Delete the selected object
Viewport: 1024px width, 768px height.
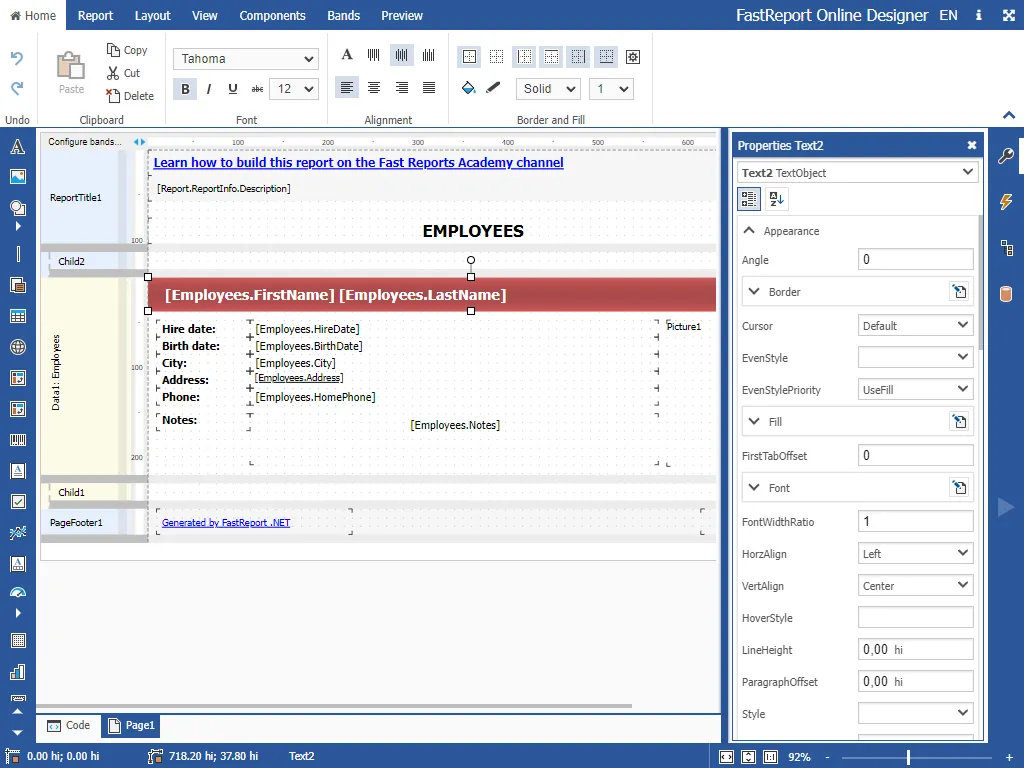point(130,96)
